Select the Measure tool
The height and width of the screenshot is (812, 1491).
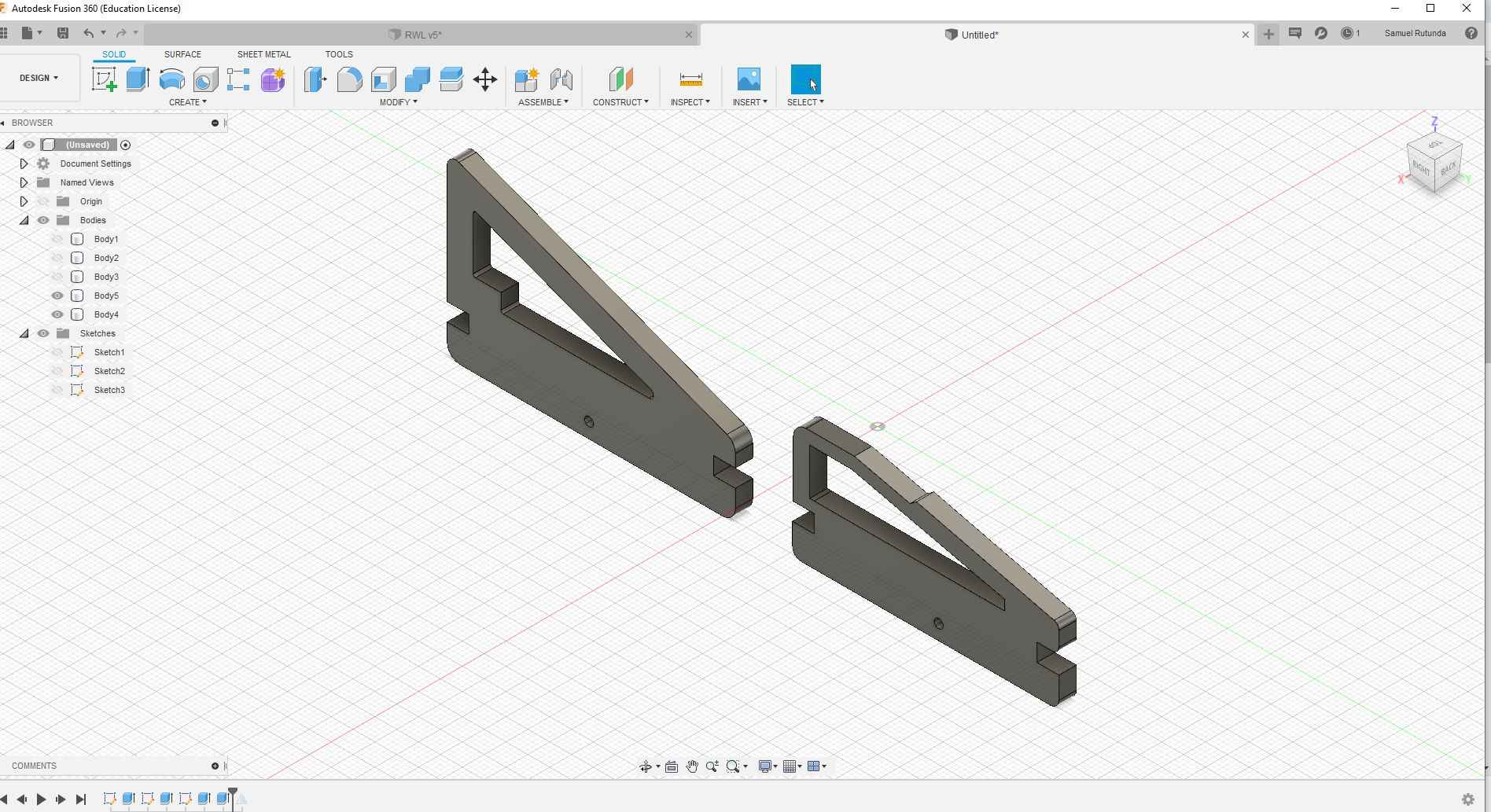690,79
